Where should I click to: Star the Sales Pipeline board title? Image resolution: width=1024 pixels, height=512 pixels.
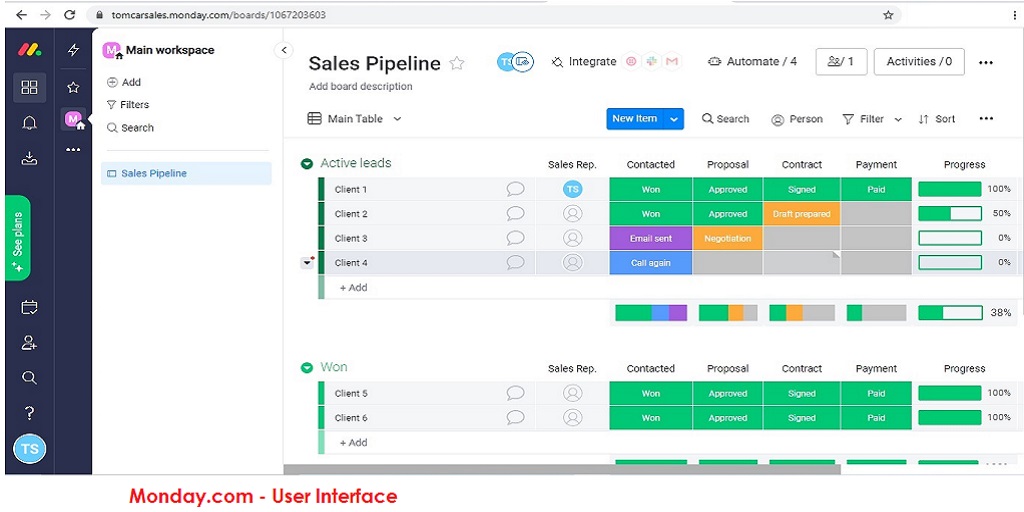[457, 63]
